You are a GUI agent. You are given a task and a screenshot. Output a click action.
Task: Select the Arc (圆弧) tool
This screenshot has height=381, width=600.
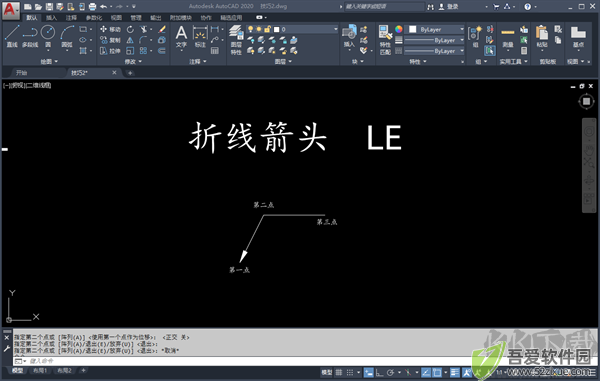click(x=67, y=36)
